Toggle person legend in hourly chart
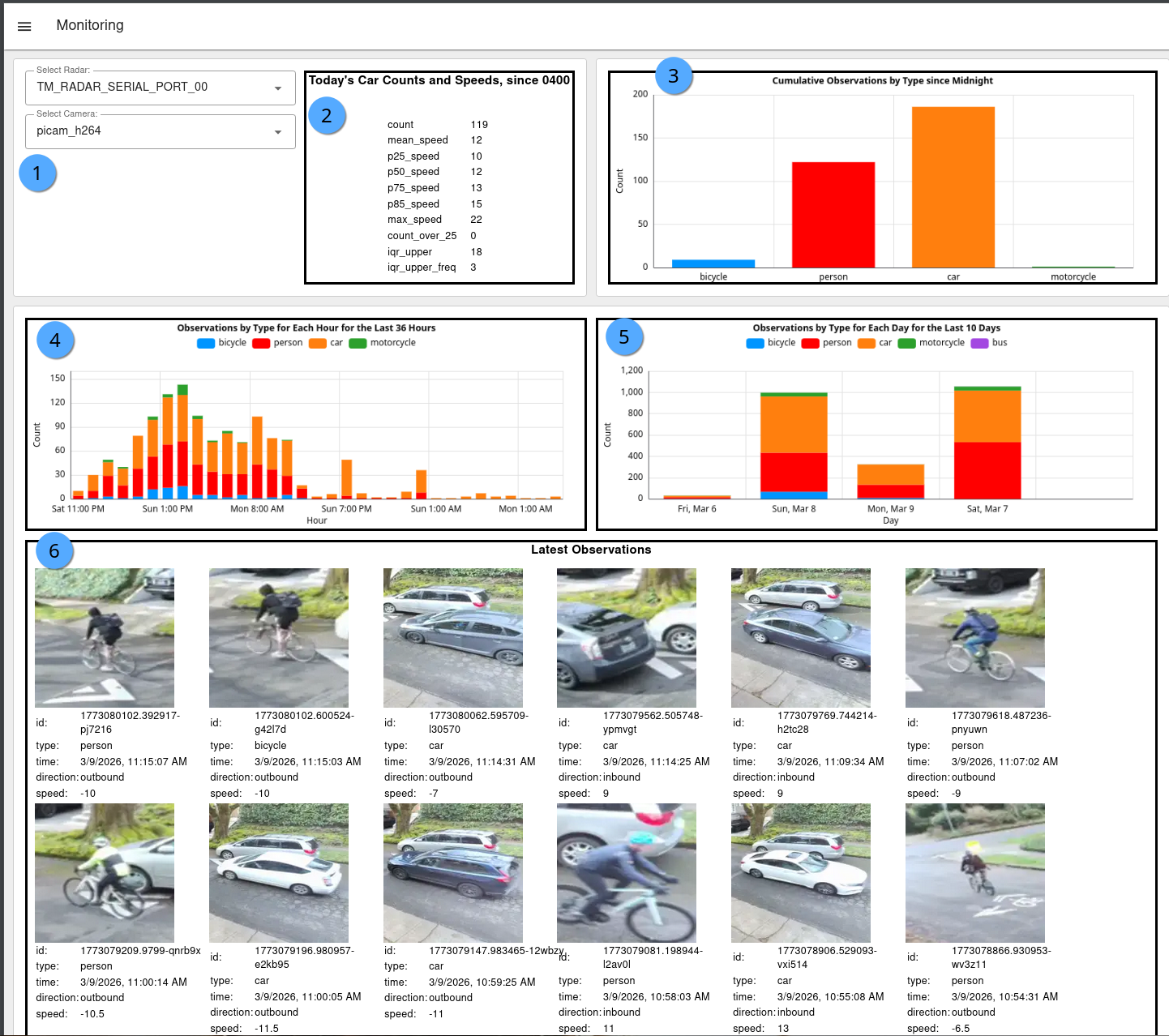 [x=277, y=343]
